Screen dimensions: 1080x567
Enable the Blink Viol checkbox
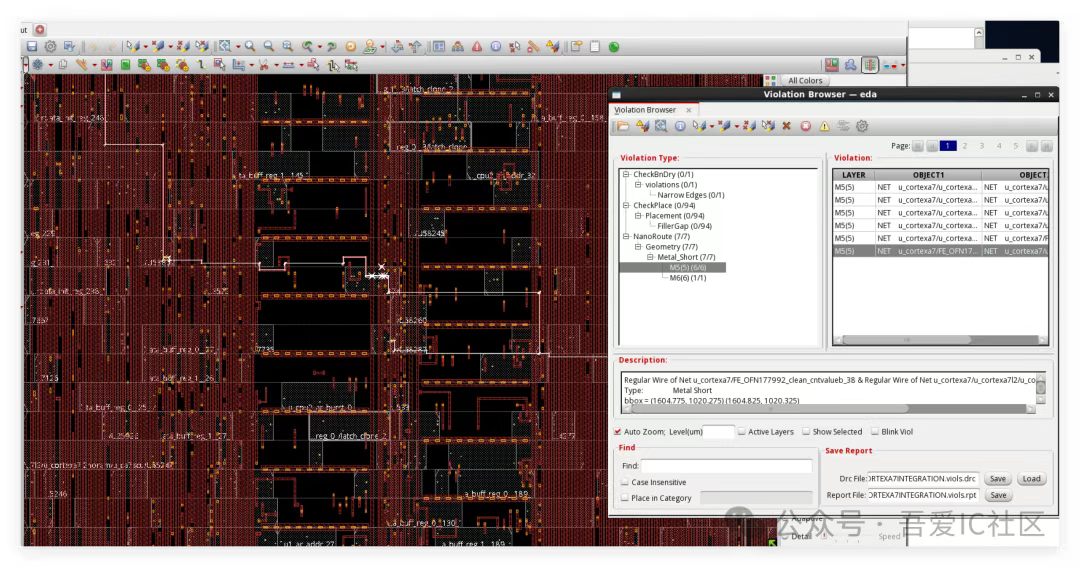[x=875, y=432]
